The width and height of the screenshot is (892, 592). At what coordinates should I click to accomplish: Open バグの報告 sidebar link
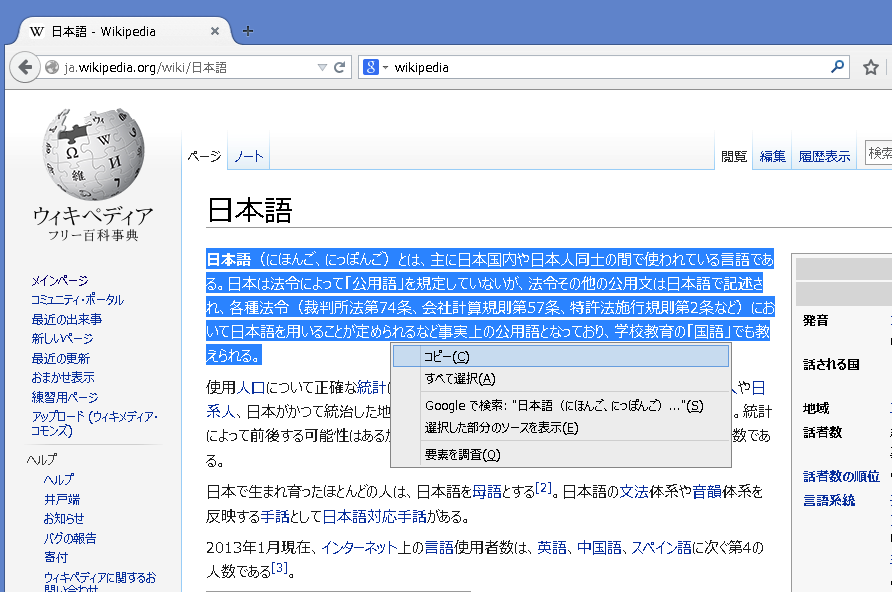[70, 538]
